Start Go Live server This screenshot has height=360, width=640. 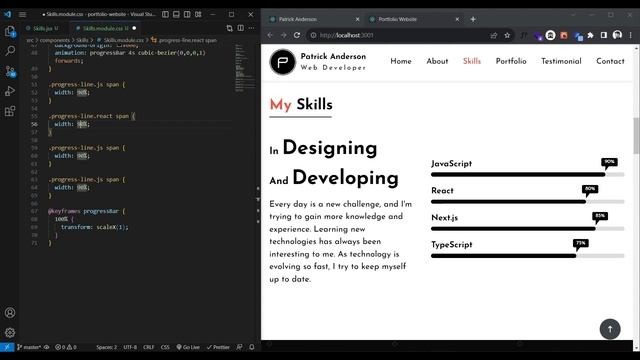point(188,347)
